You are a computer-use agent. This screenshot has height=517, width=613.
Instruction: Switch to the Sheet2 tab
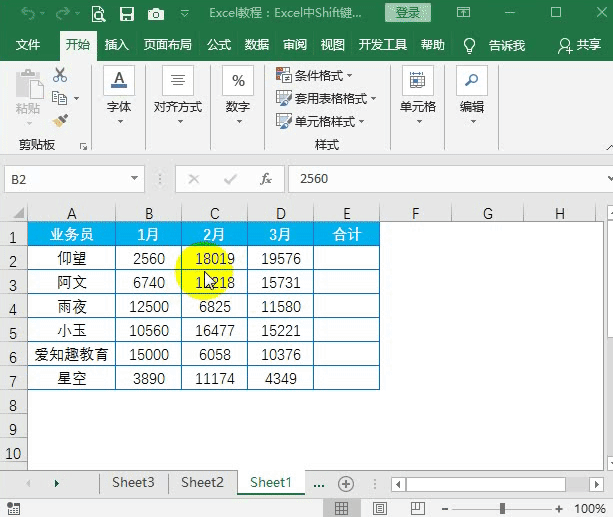pos(202,483)
